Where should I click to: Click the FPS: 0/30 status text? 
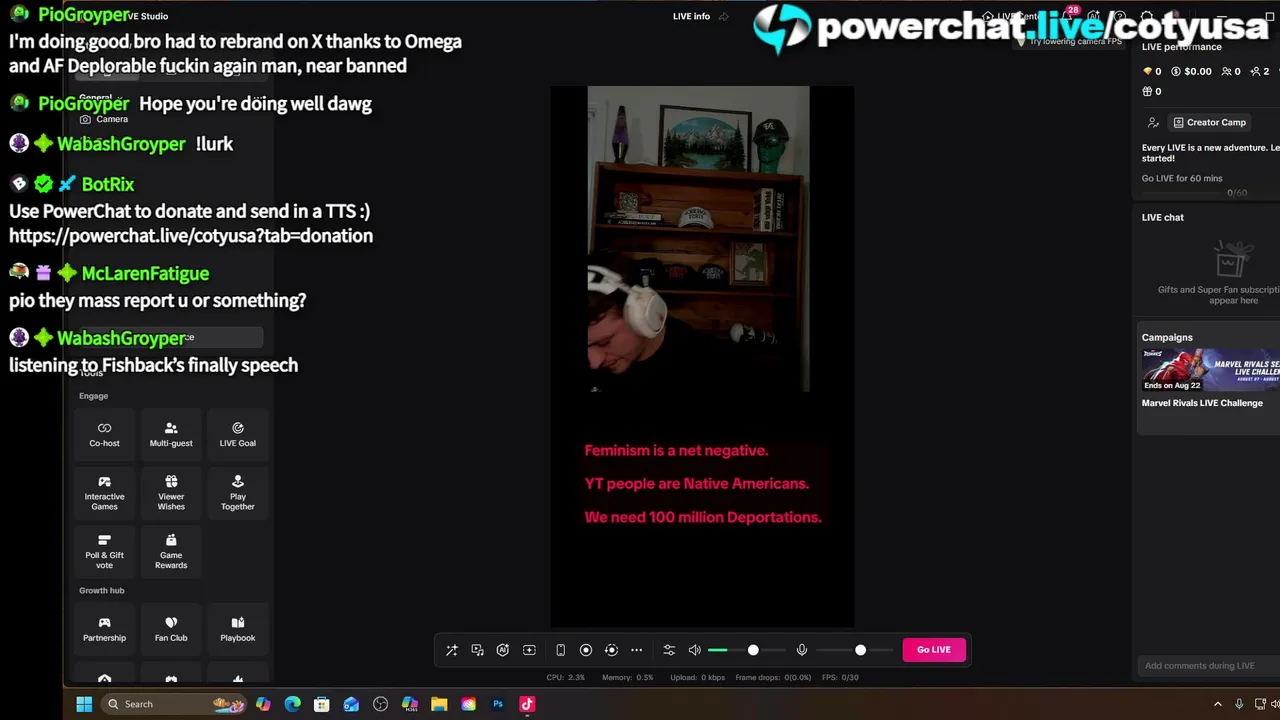840,678
